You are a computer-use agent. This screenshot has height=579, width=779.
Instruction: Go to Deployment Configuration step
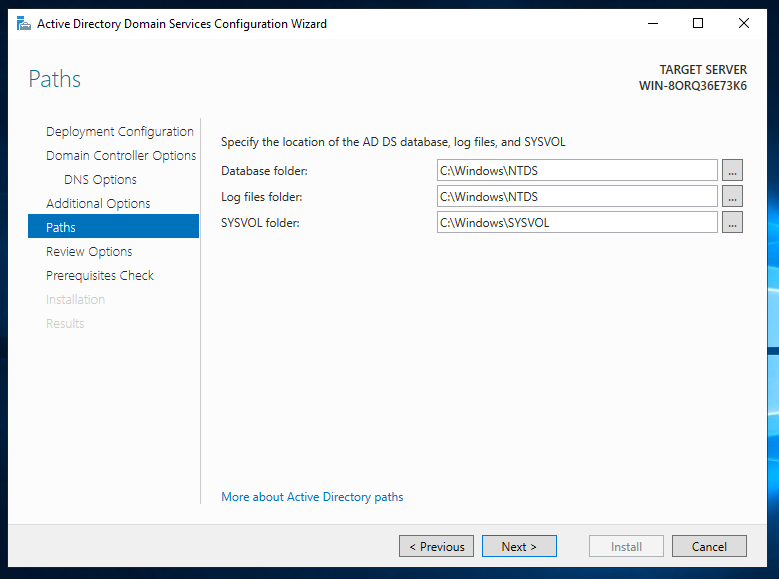click(x=120, y=132)
